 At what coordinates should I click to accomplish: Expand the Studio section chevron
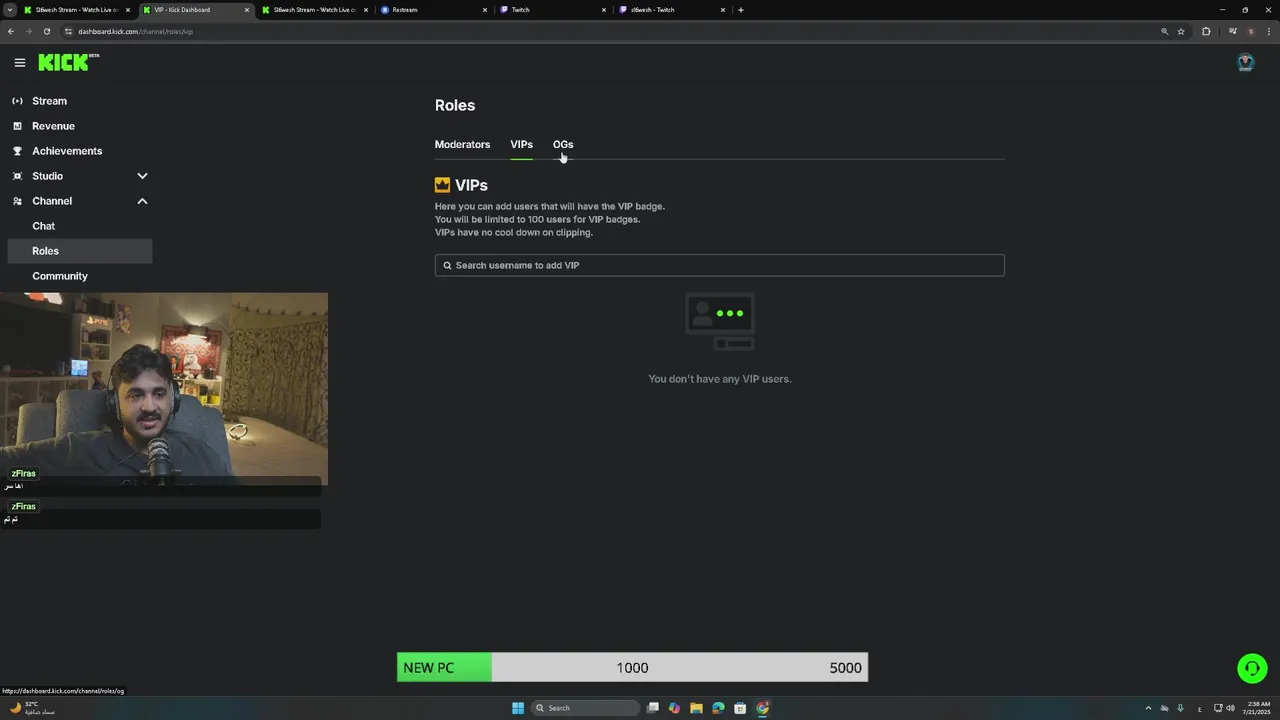142,176
